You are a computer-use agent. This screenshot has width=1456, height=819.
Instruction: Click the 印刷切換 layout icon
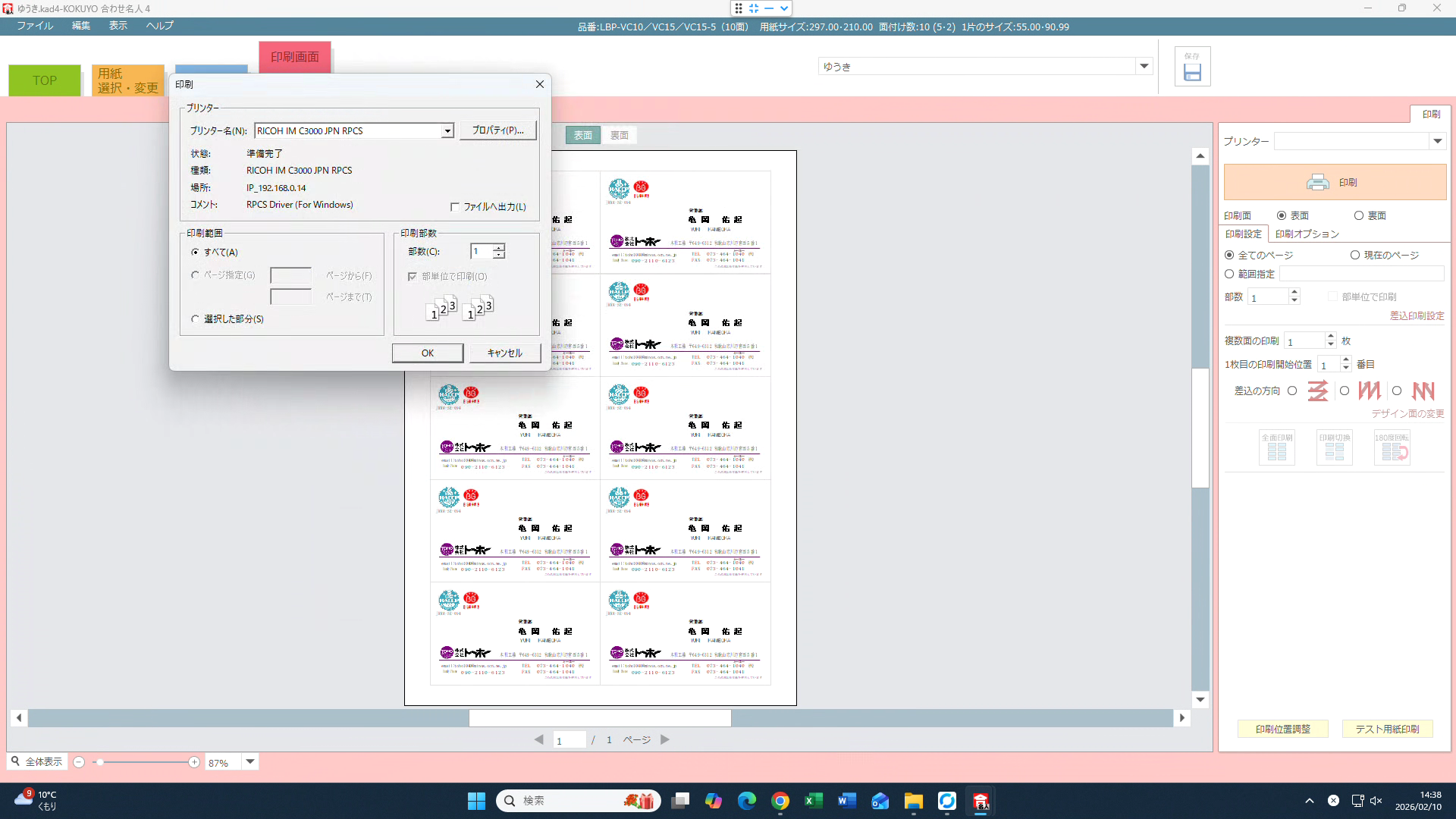click(1334, 448)
